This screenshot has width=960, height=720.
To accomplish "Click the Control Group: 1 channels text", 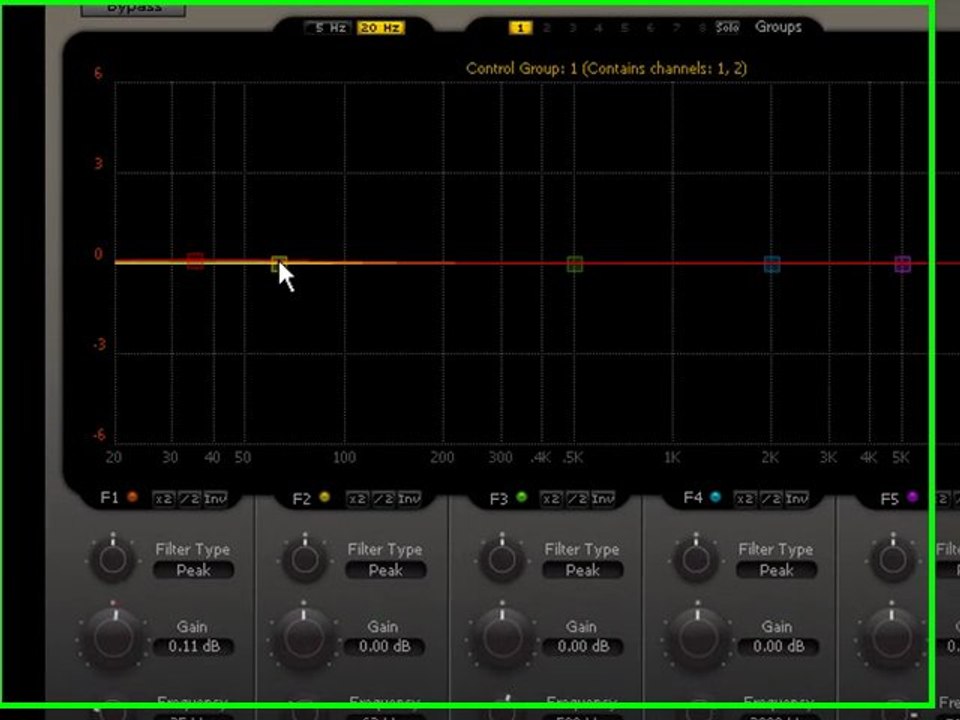I will (x=606, y=69).
